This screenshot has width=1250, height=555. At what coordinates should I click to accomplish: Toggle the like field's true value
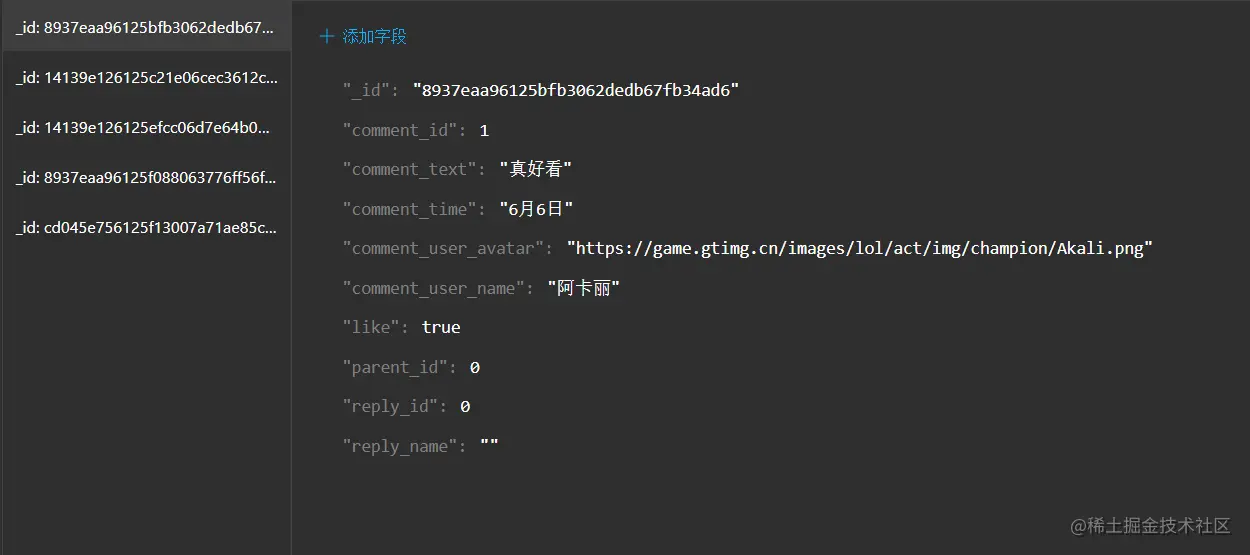tap(441, 327)
